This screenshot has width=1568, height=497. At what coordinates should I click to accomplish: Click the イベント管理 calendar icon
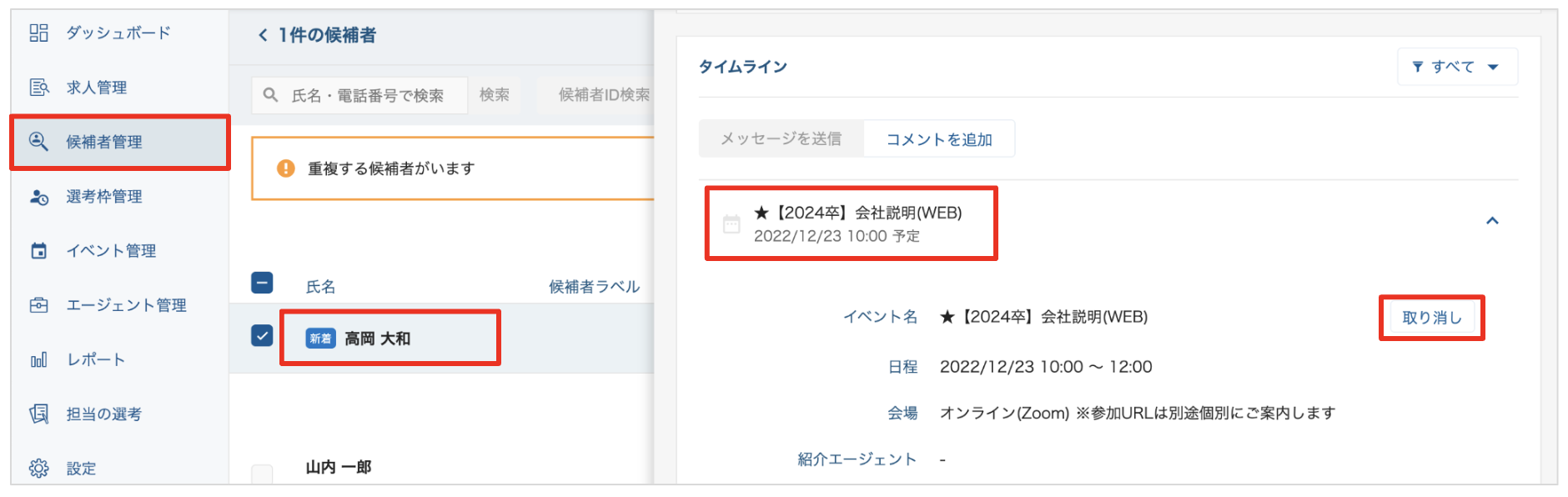38,251
